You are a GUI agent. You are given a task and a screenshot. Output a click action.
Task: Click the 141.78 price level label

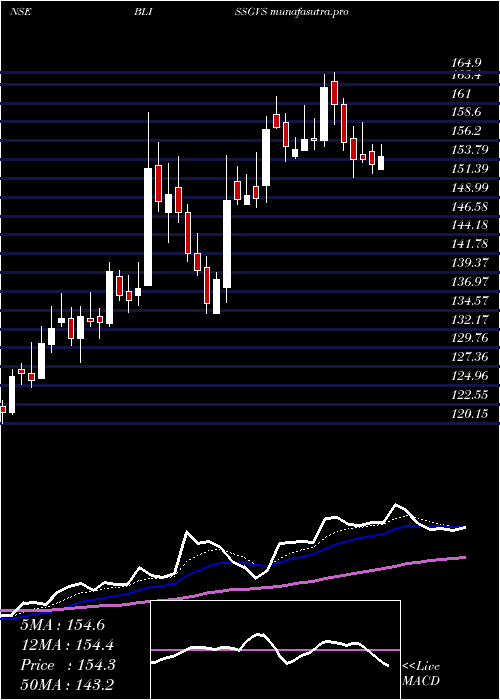coord(470,244)
